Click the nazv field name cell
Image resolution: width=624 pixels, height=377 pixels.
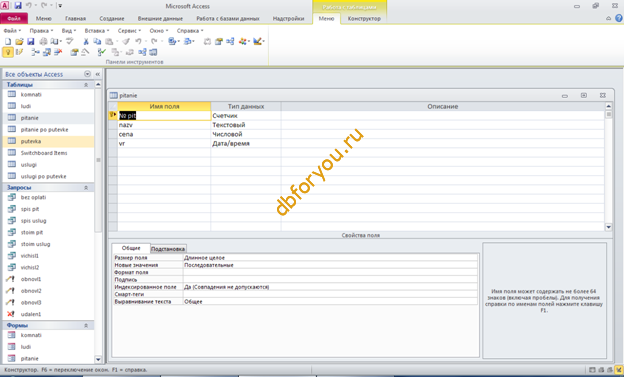coord(164,125)
